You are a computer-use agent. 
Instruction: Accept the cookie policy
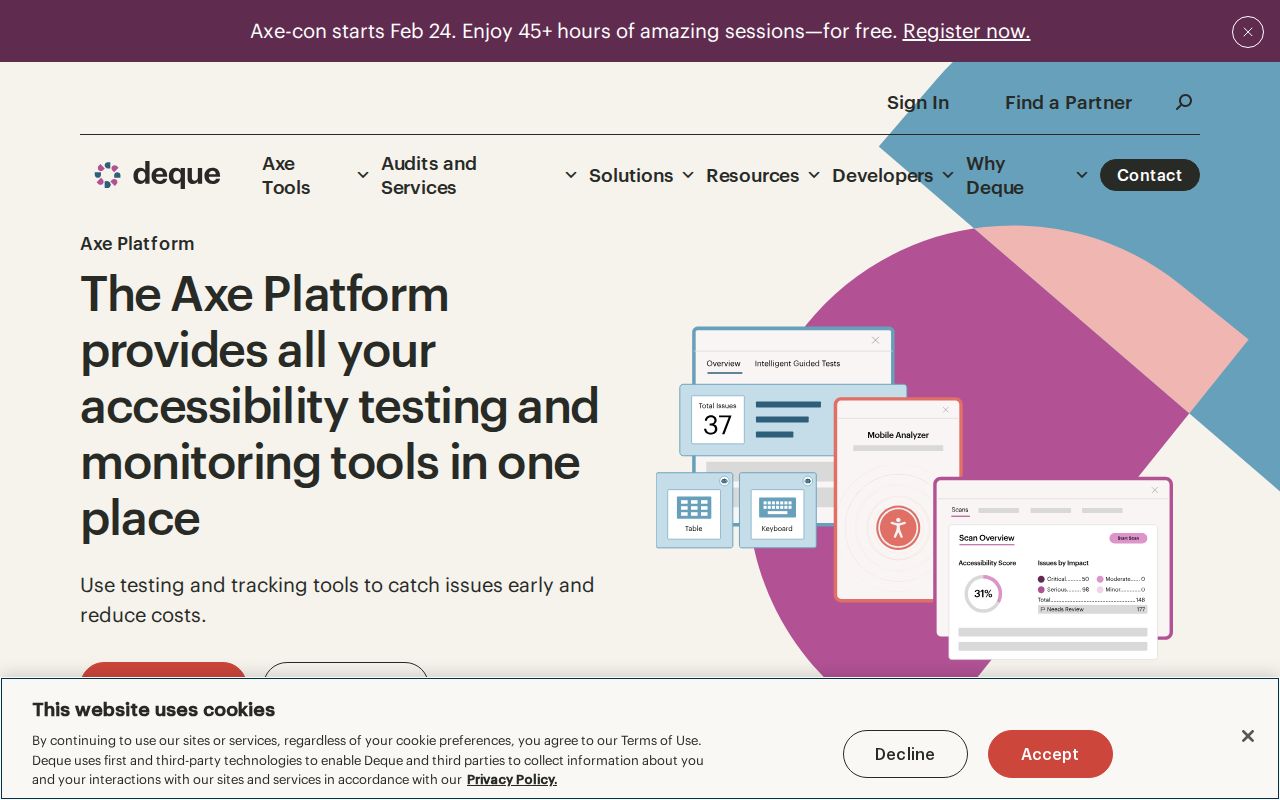(1050, 754)
